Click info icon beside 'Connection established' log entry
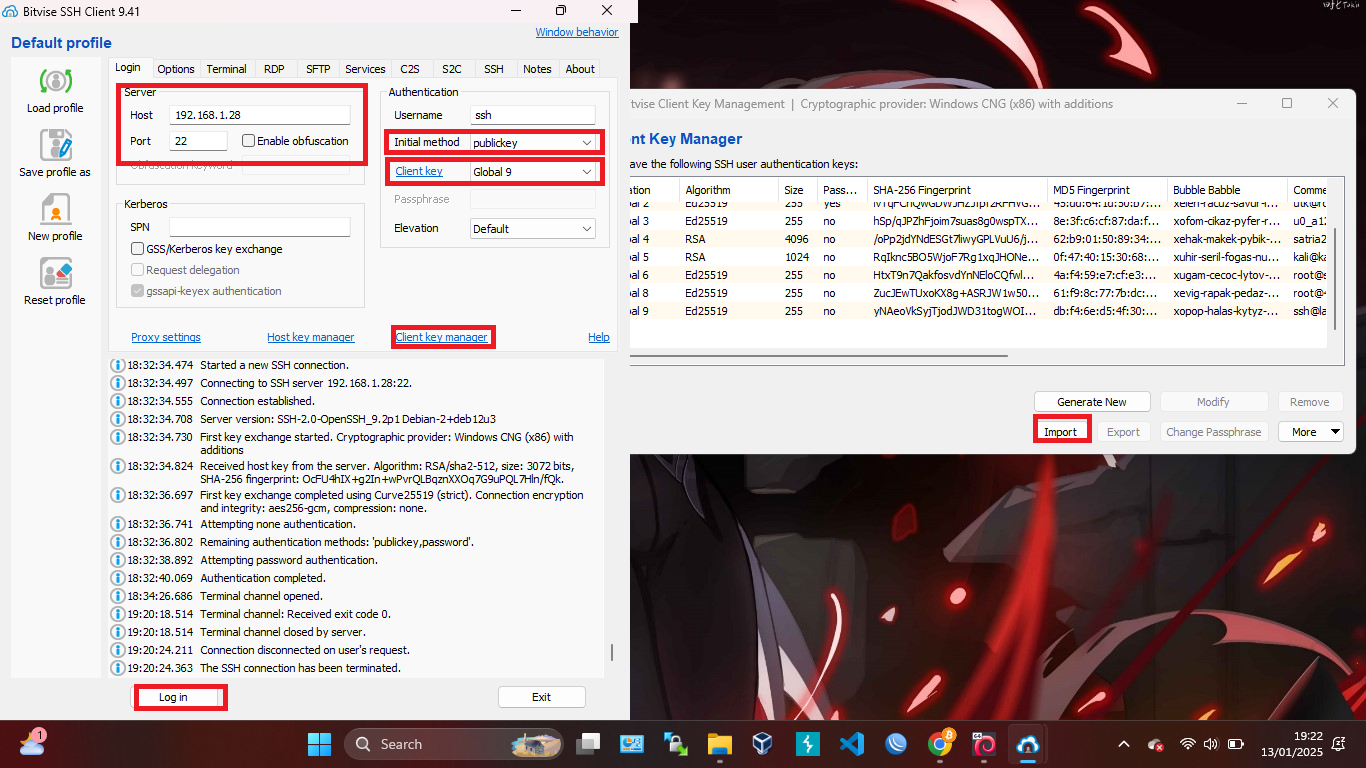 tap(117, 401)
